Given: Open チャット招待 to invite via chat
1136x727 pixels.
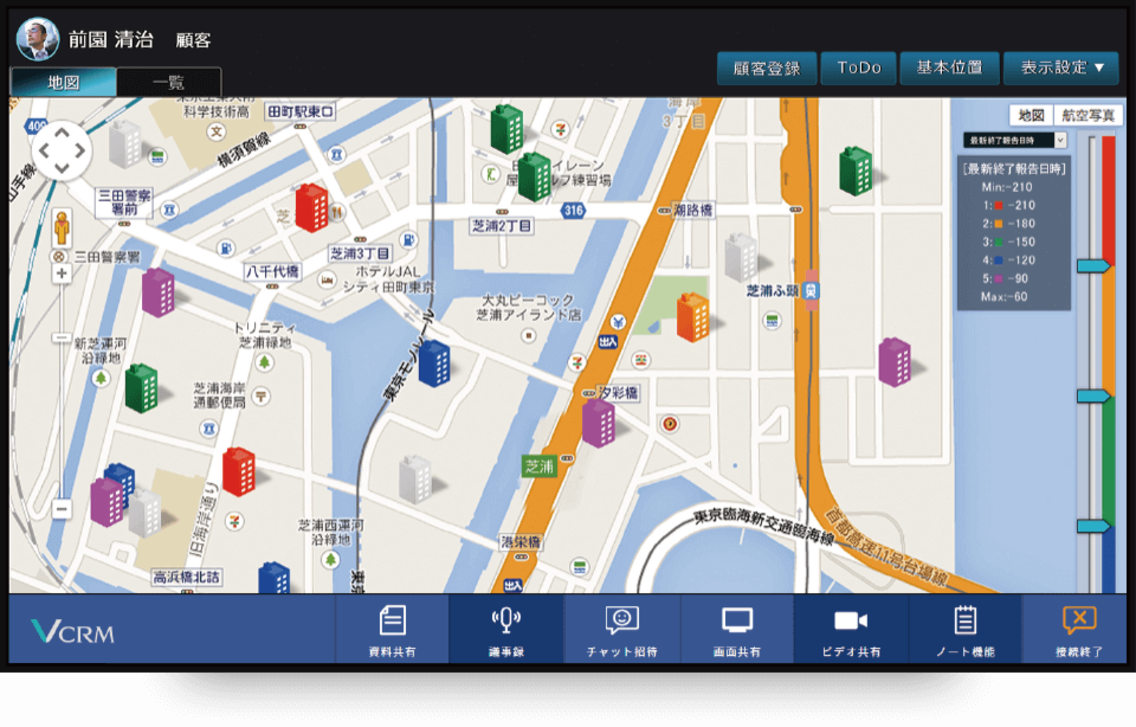Looking at the screenshot, I should point(621,629).
